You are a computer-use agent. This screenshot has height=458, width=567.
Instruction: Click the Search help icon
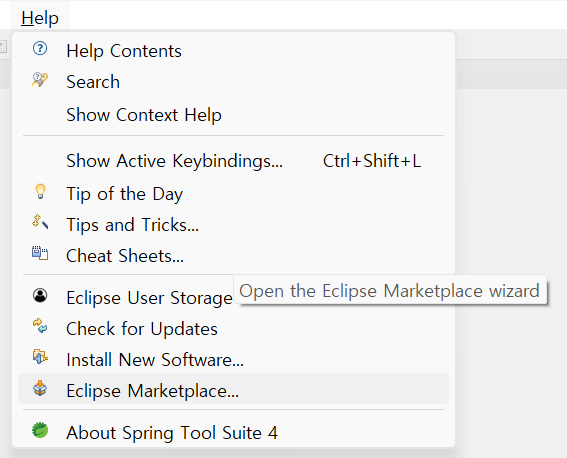(x=40, y=80)
